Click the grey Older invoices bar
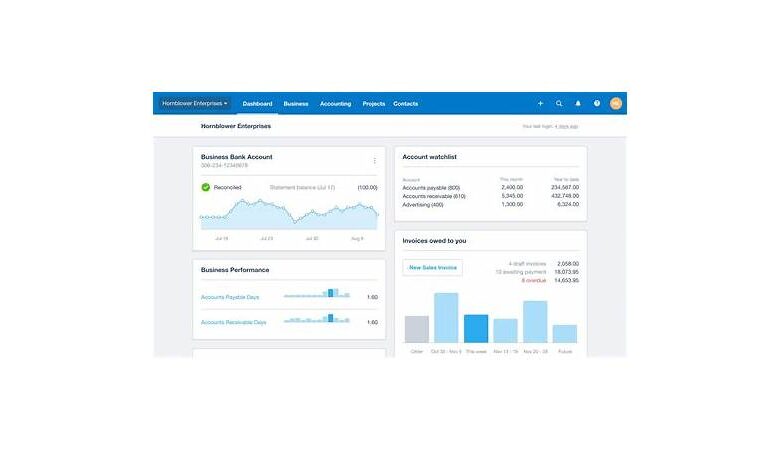 point(417,330)
